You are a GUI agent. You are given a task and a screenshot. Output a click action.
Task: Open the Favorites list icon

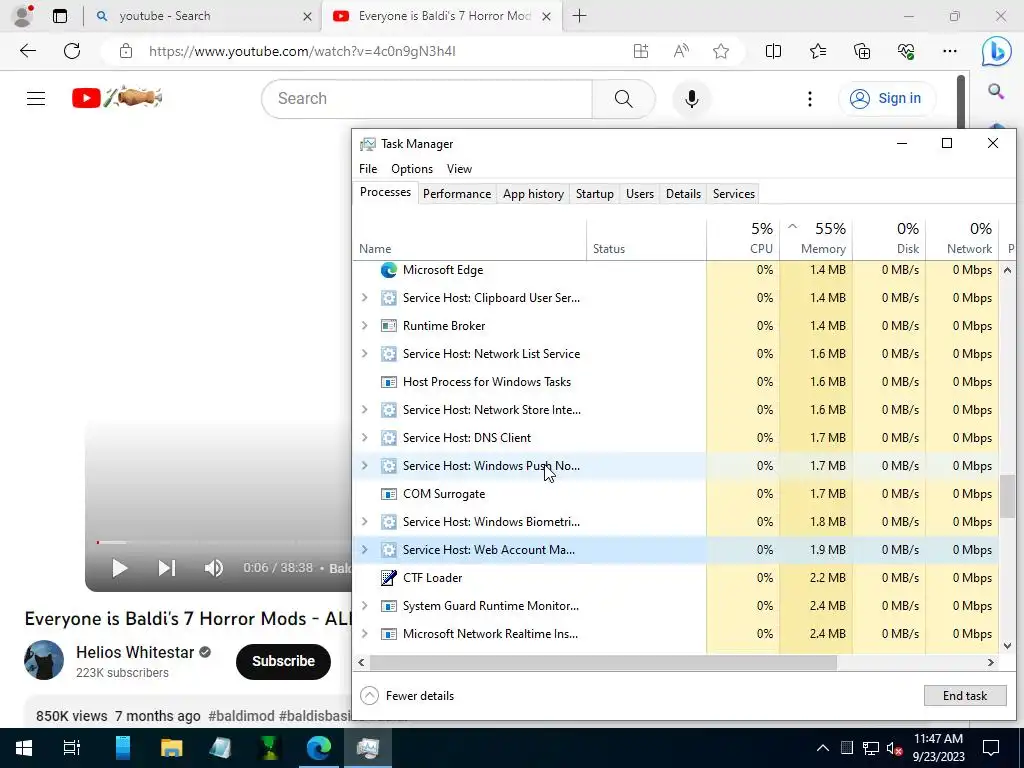818,51
